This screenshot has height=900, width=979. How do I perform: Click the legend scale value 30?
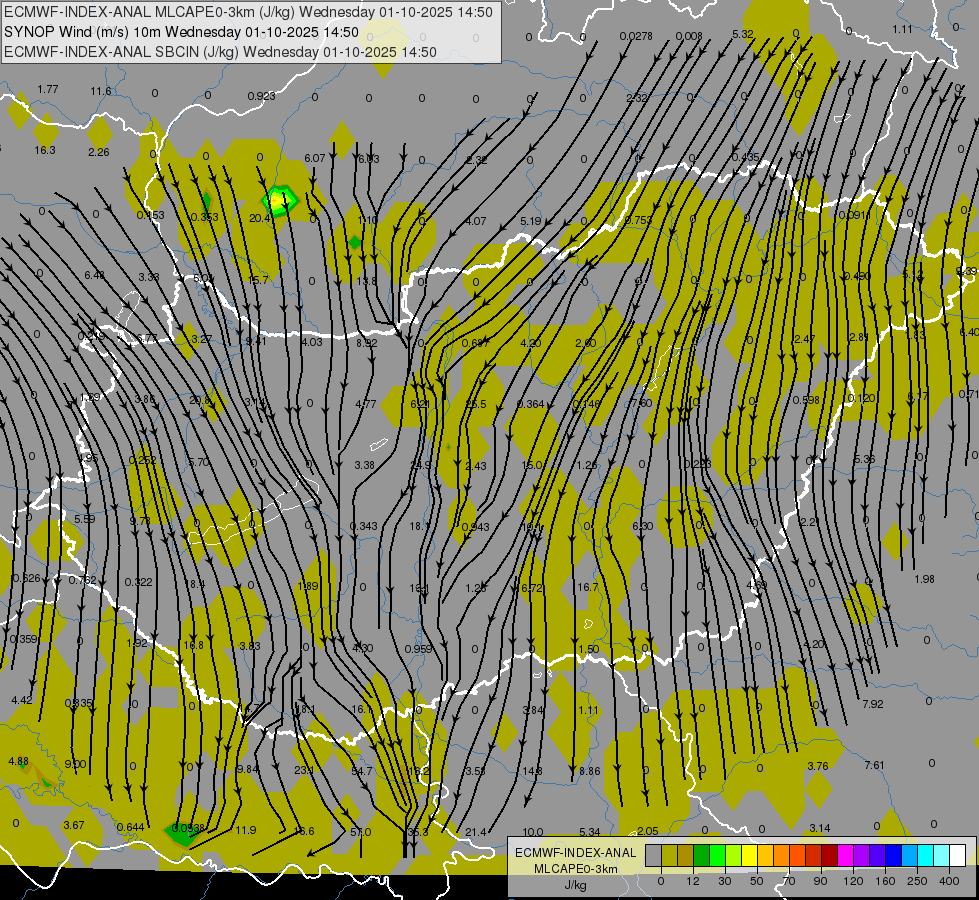click(724, 881)
